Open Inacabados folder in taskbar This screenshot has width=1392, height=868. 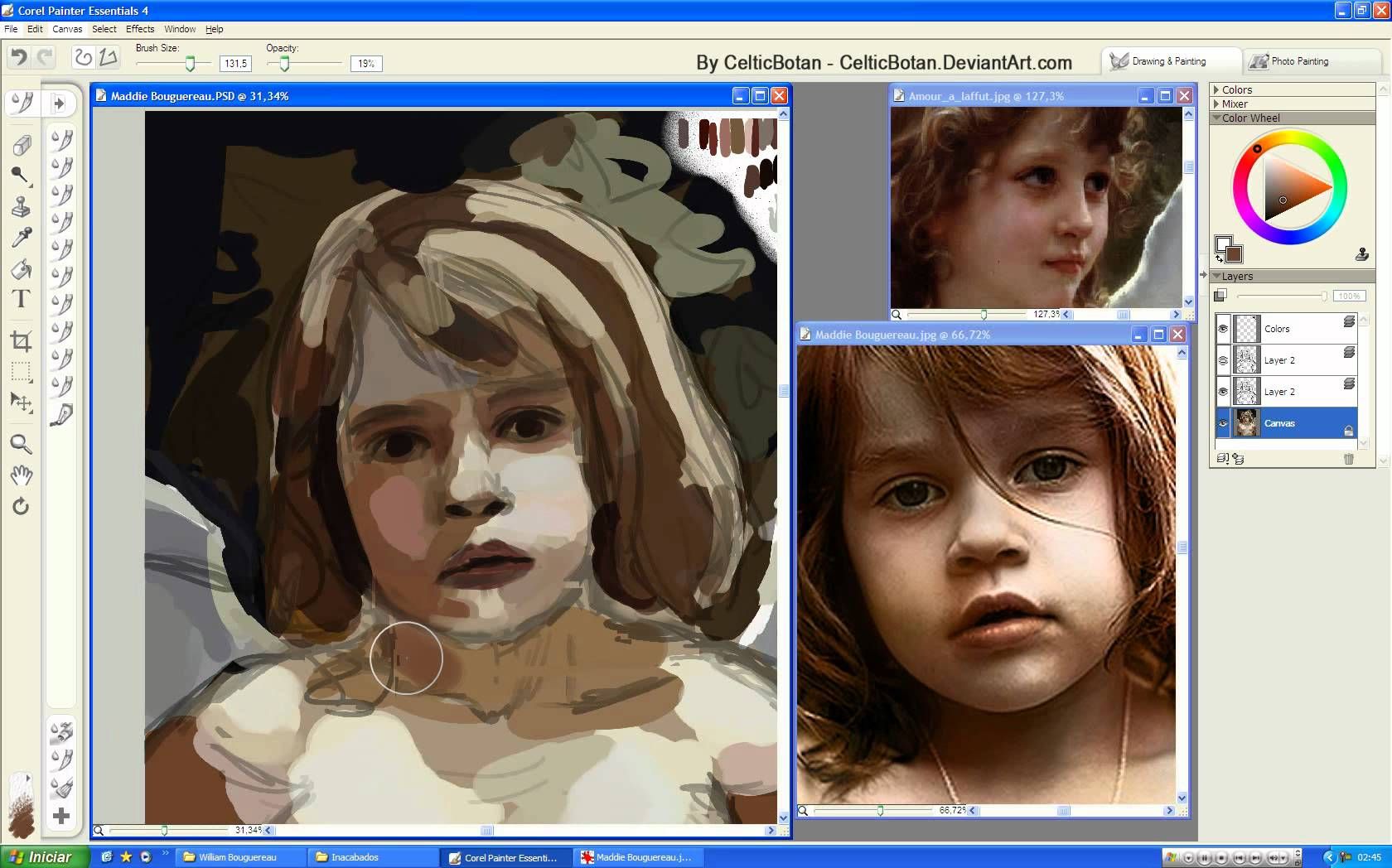371,857
